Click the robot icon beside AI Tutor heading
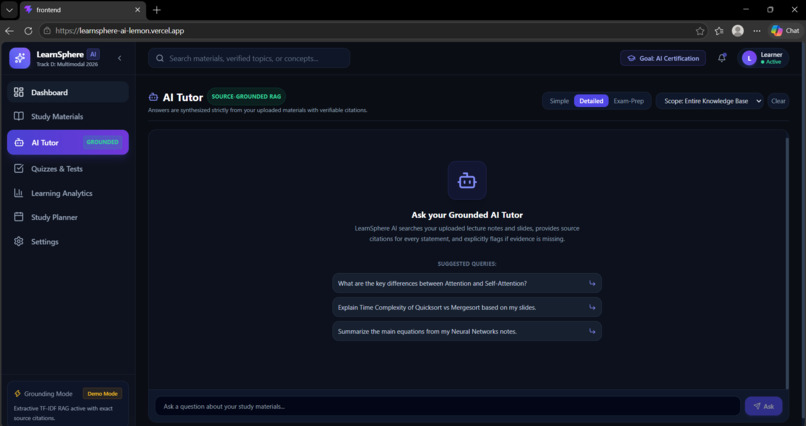 coord(153,97)
